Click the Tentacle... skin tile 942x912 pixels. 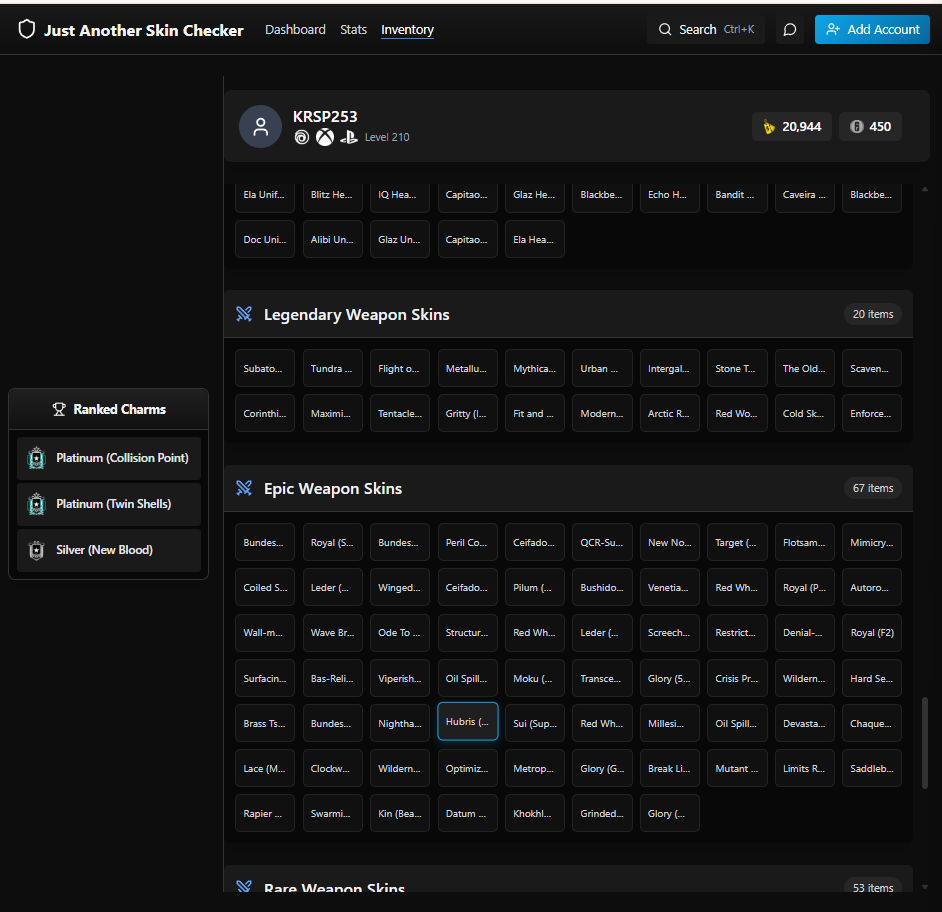click(x=400, y=413)
